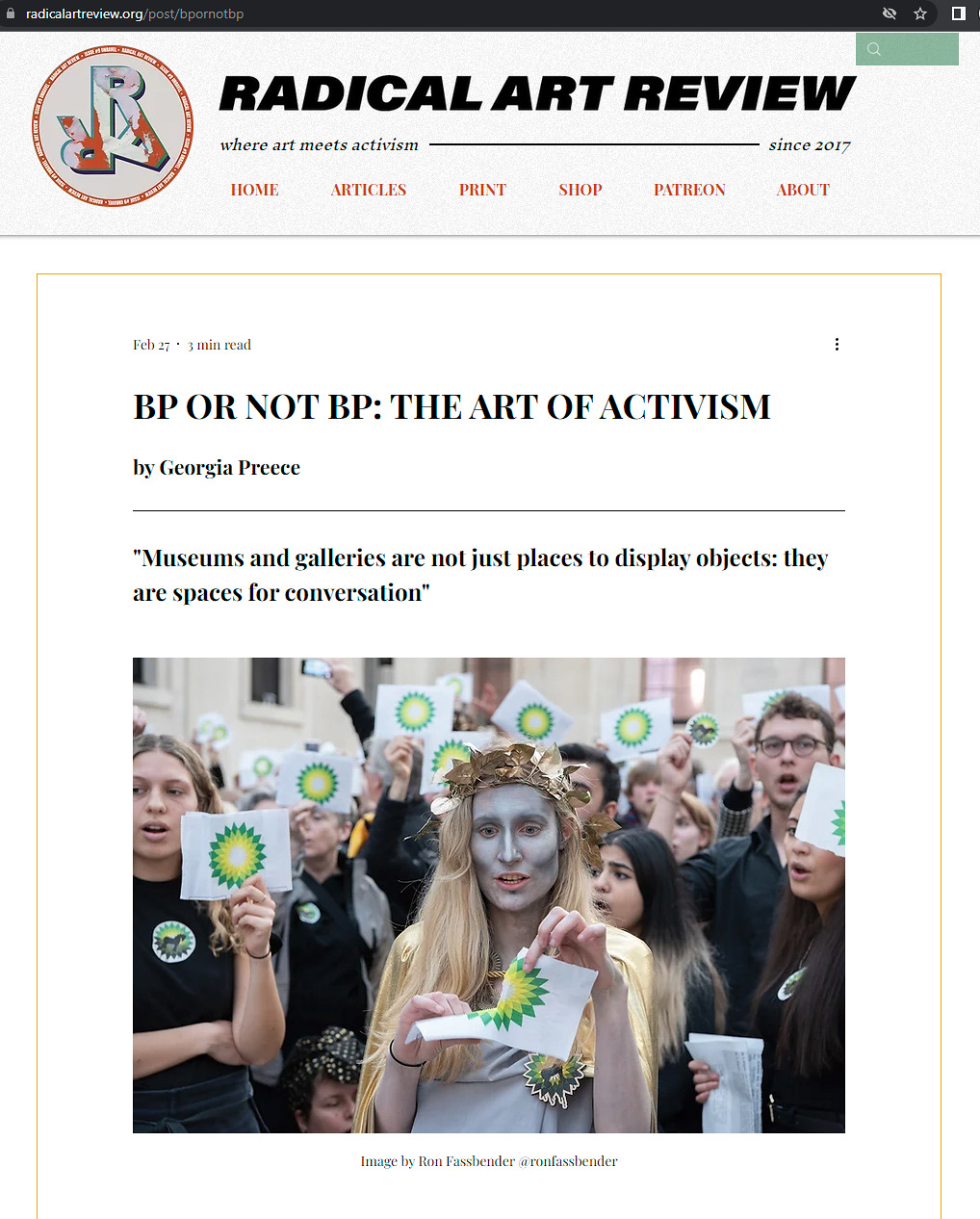Click the crossed-eye icon in the address bar

(890, 13)
